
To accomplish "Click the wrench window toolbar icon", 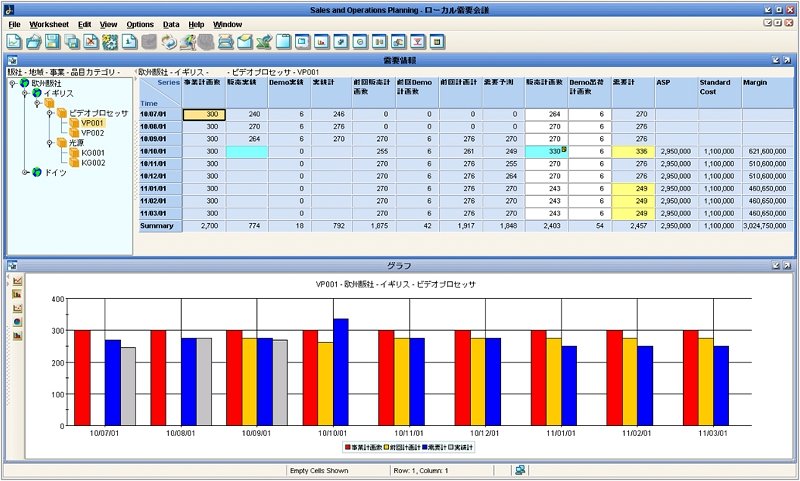I will tap(341, 42).
